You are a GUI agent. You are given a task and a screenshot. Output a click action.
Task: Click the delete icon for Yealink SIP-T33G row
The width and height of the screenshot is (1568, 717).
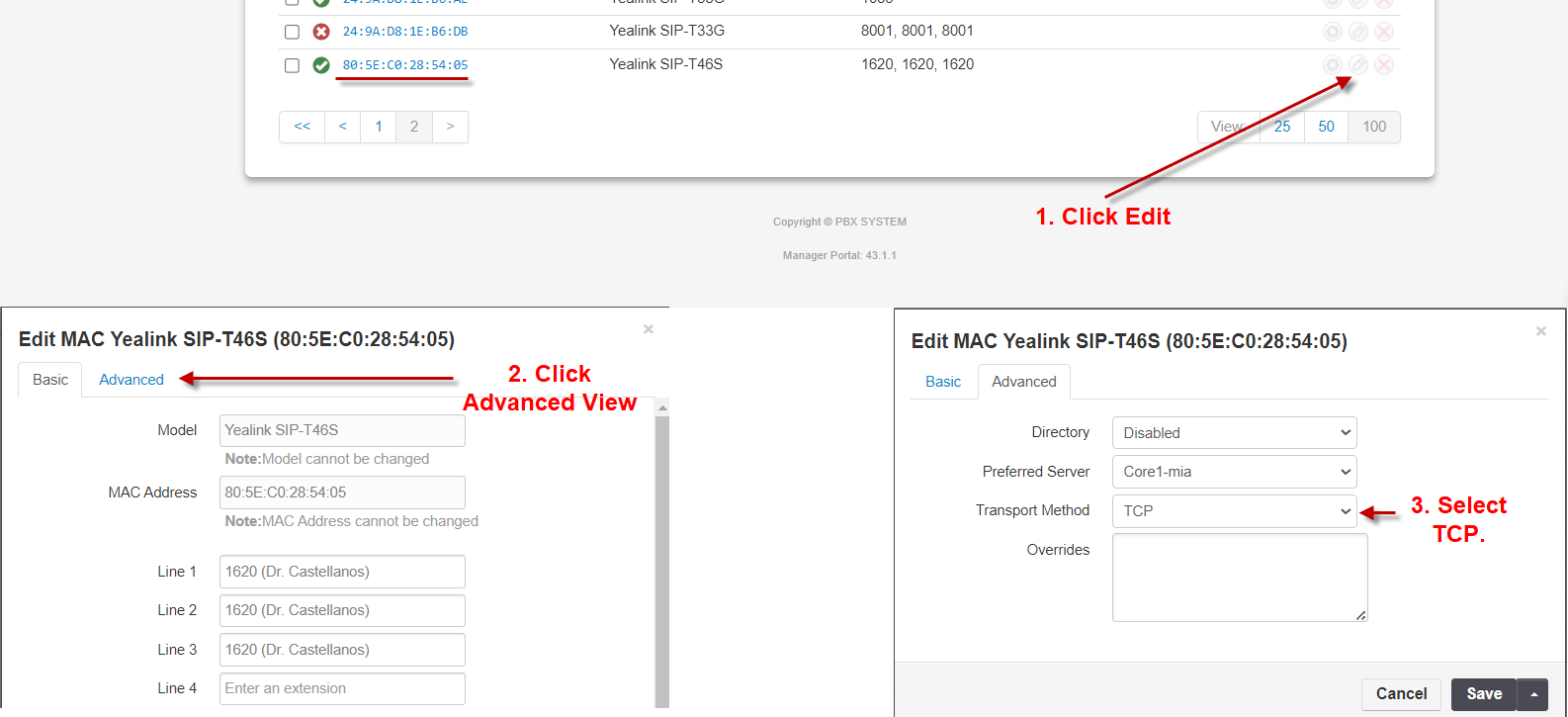pyautogui.click(x=1384, y=32)
